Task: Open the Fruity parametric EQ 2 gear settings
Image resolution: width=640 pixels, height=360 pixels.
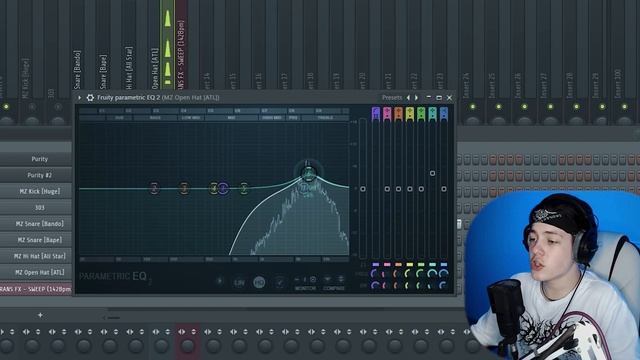Action: click(x=90, y=98)
